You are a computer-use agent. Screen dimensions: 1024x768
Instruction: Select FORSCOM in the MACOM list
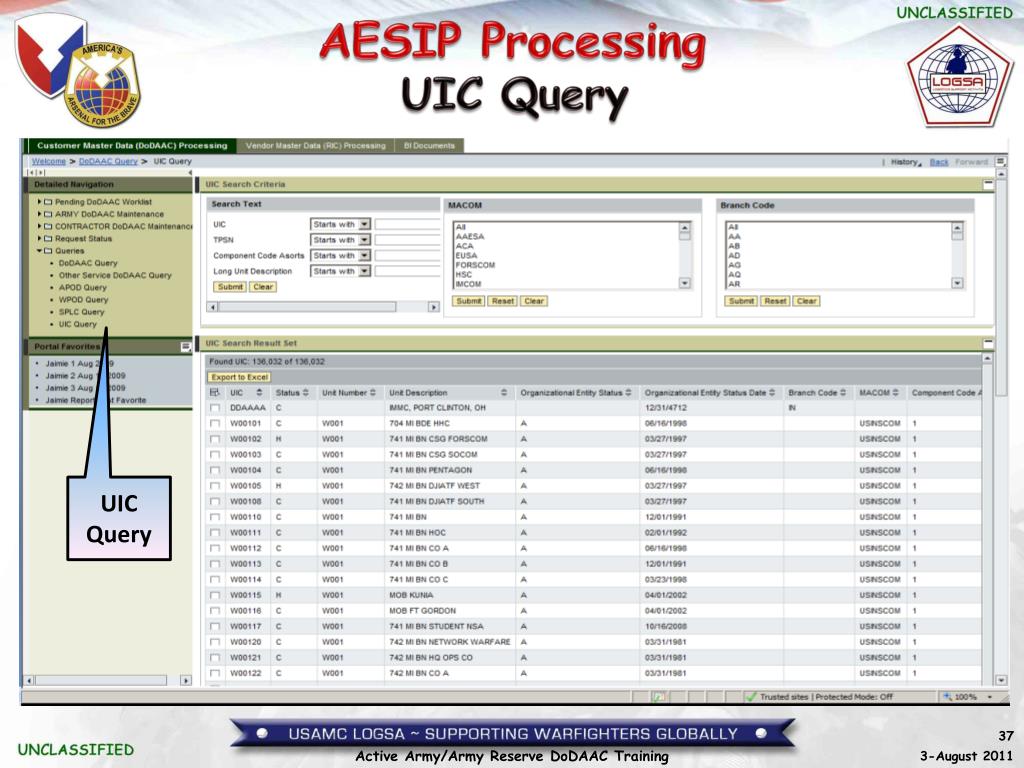[x=475, y=265]
